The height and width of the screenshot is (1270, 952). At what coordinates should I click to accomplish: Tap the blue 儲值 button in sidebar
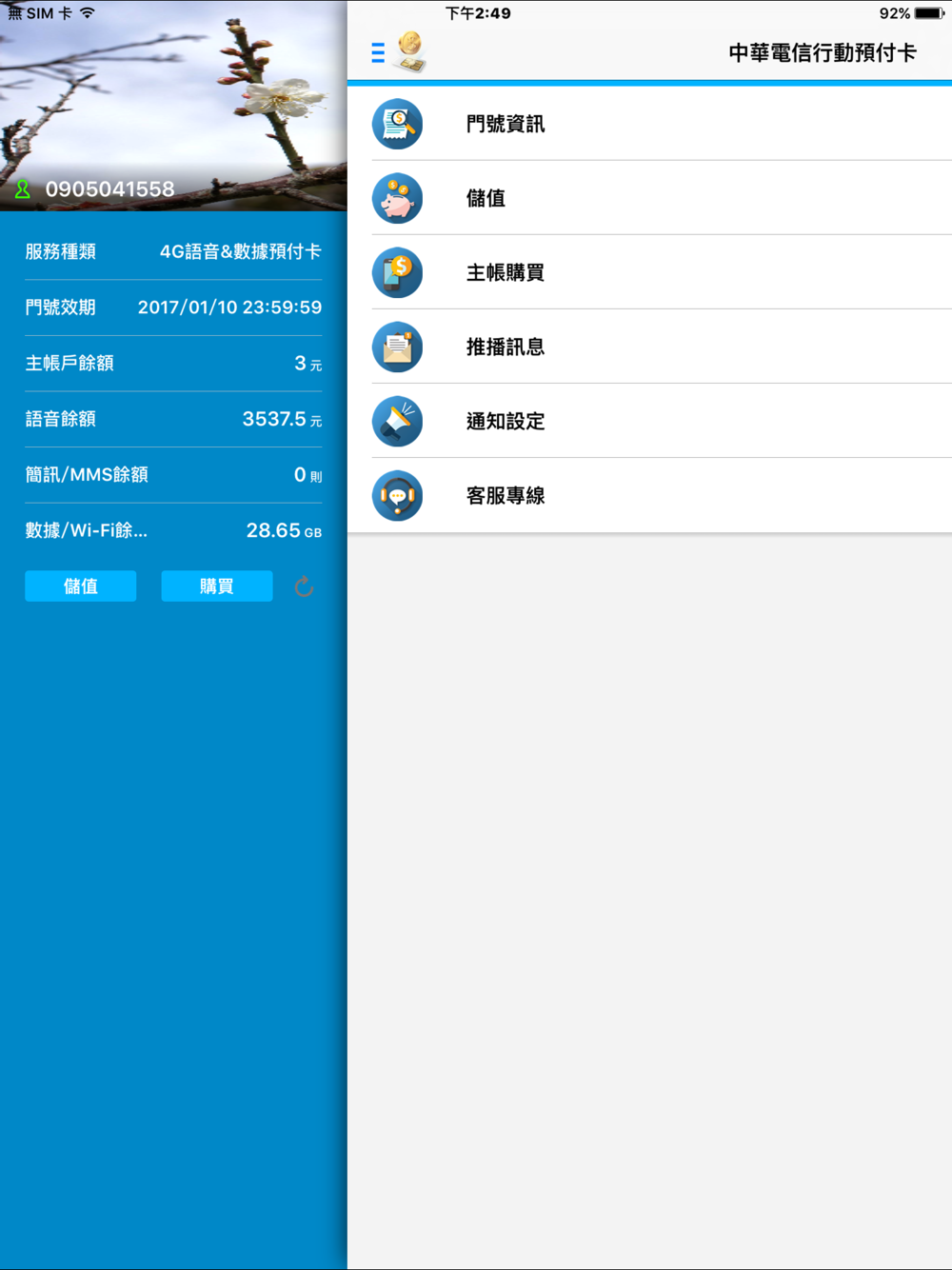(81, 586)
